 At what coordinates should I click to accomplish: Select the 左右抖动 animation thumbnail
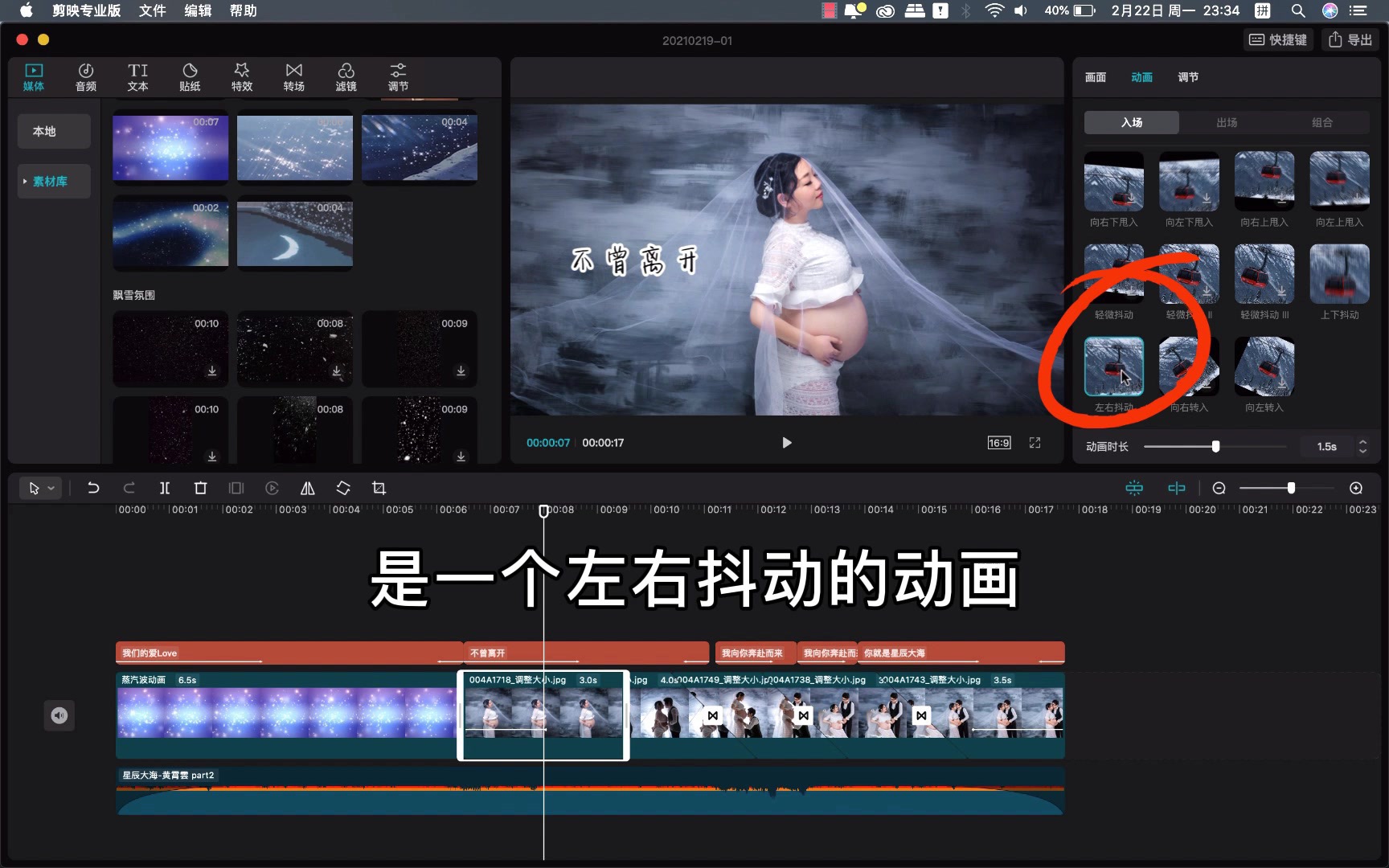tap(1113, 367)
